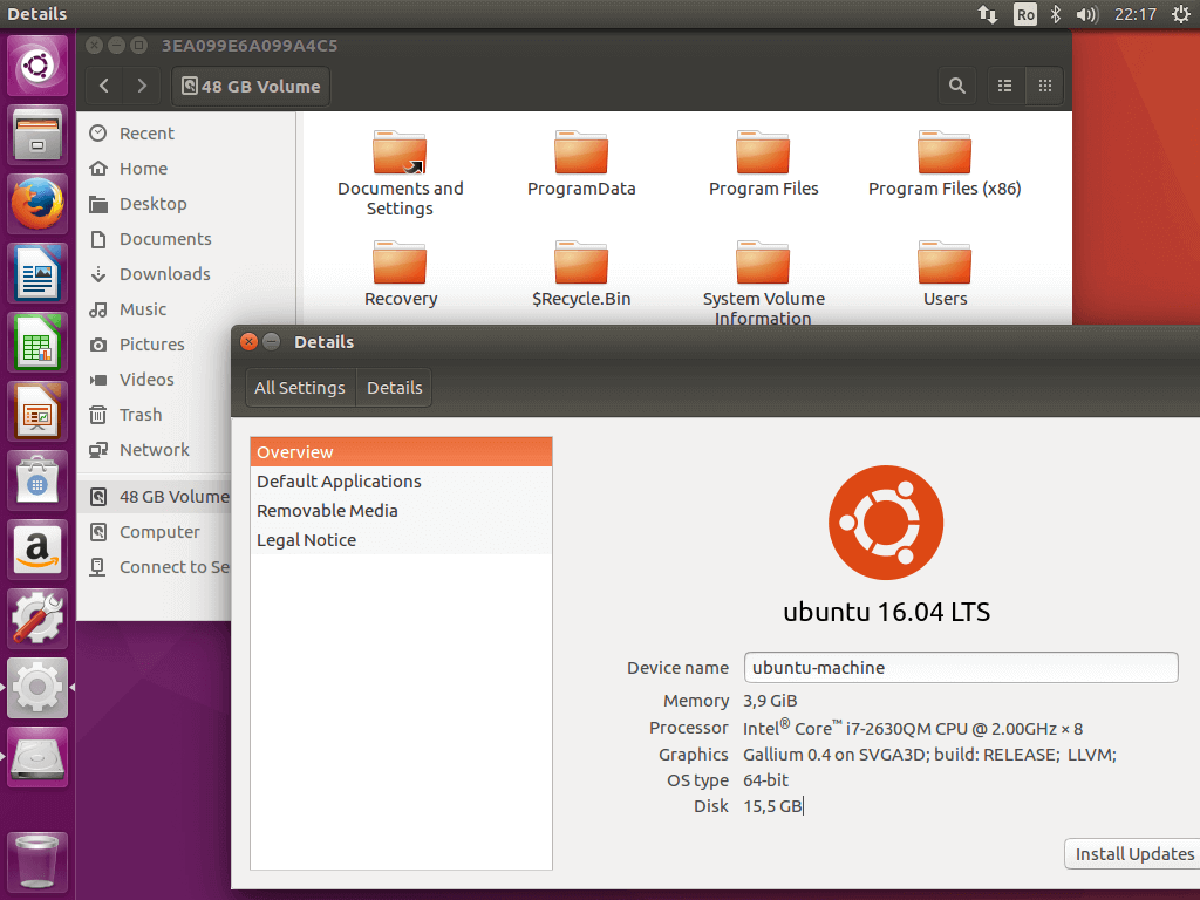Switch Files to grid icon view
Screen dimensions: 1200x900
click(1045, 86)
